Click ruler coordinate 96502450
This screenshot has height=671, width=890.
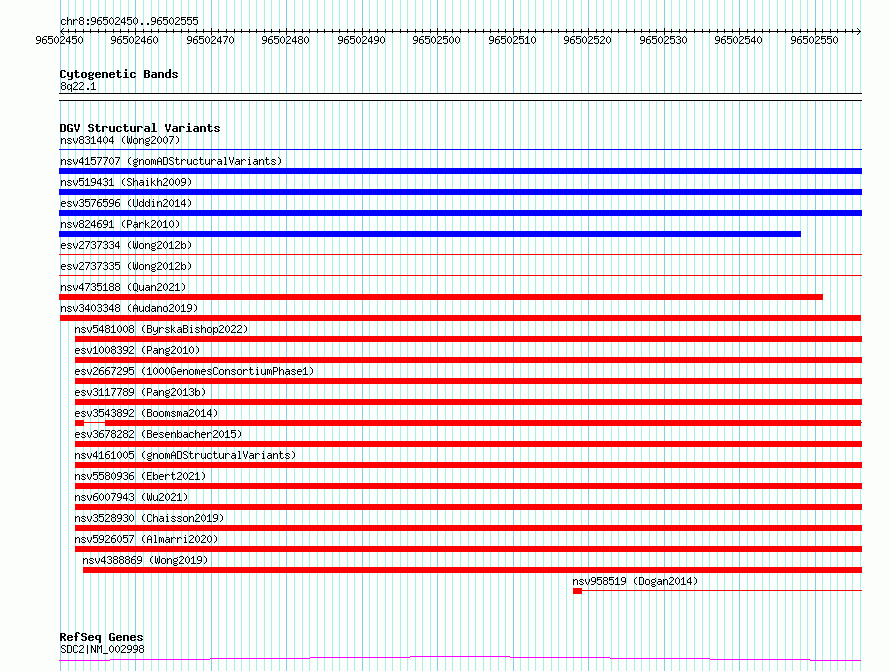point(59,40)
